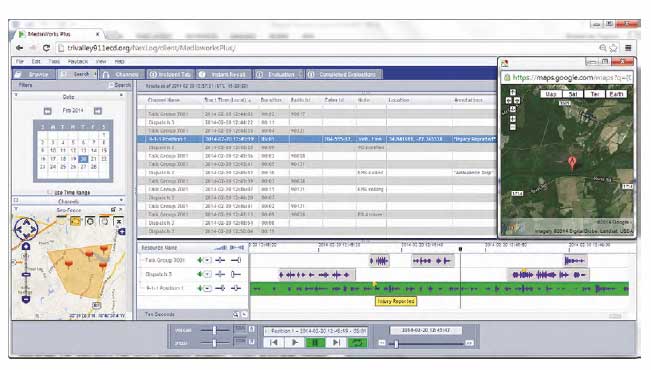This screenshot has width=651, height=370.
Task: Select February 20 in the calendar
Action: point(83,159)
